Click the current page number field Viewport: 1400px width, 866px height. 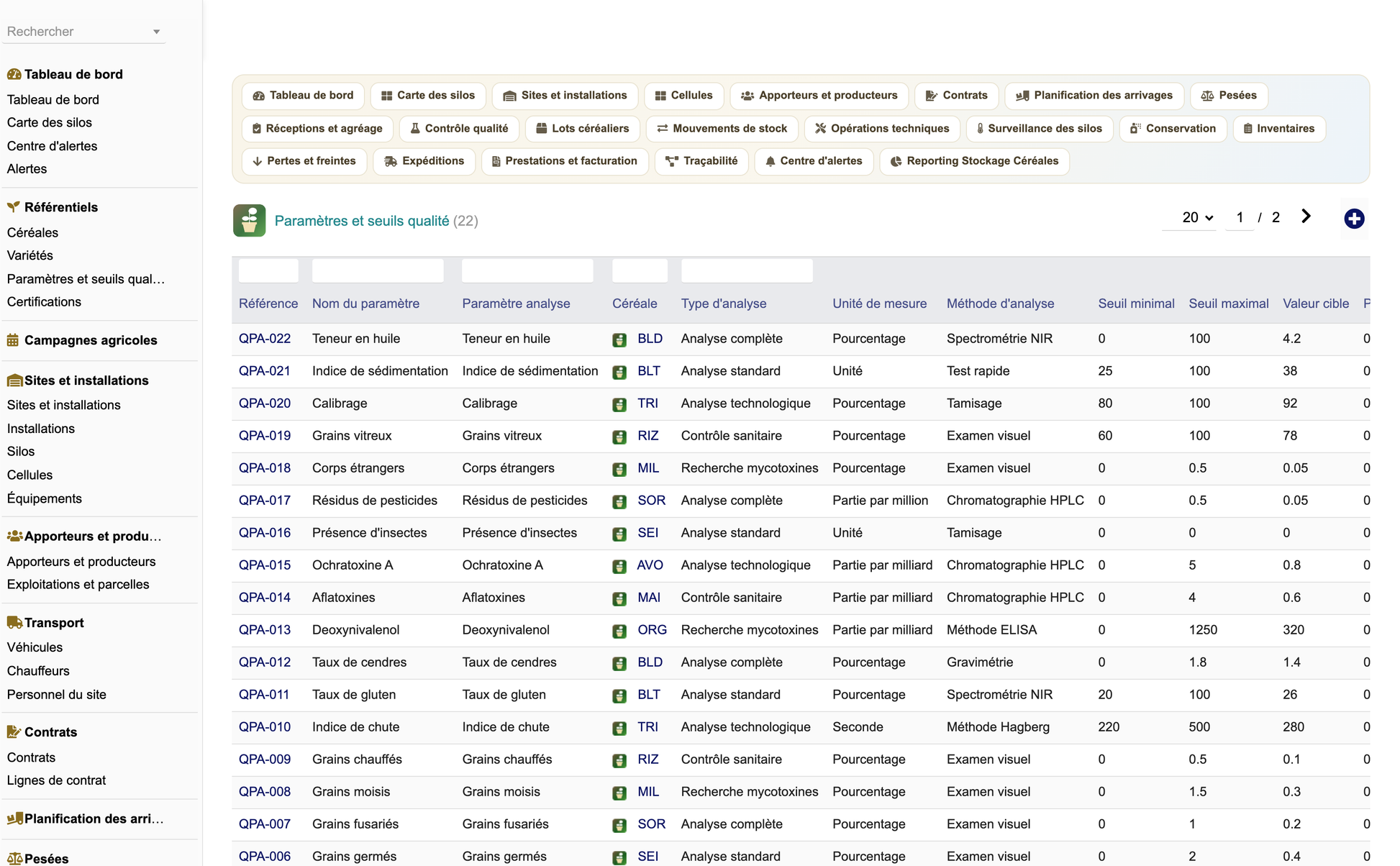coord(1240,217)
